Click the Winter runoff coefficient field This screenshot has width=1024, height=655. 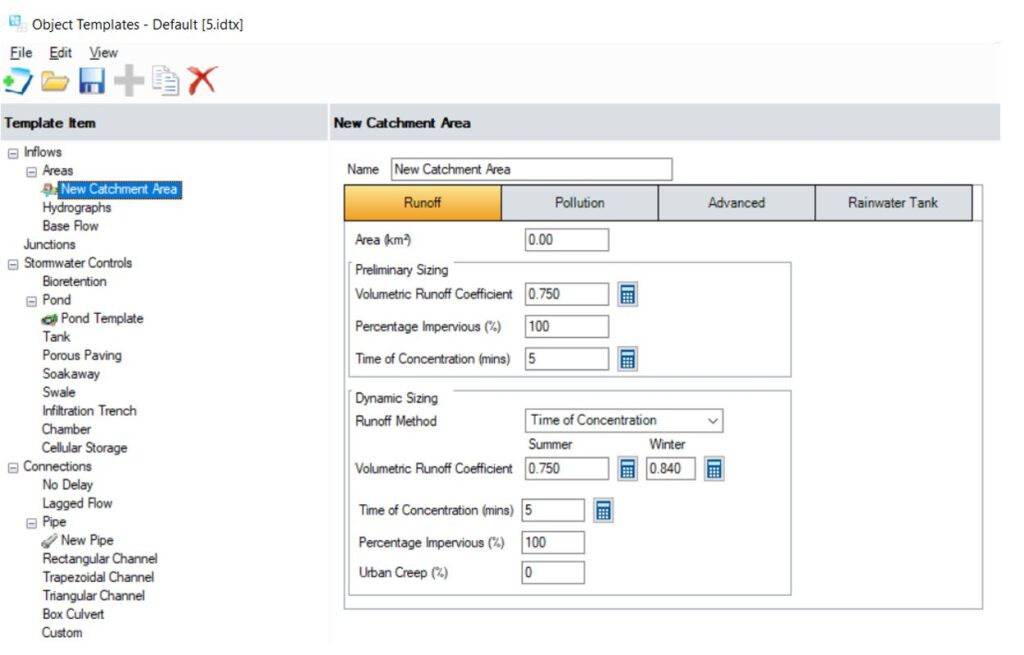click(671, 469)
